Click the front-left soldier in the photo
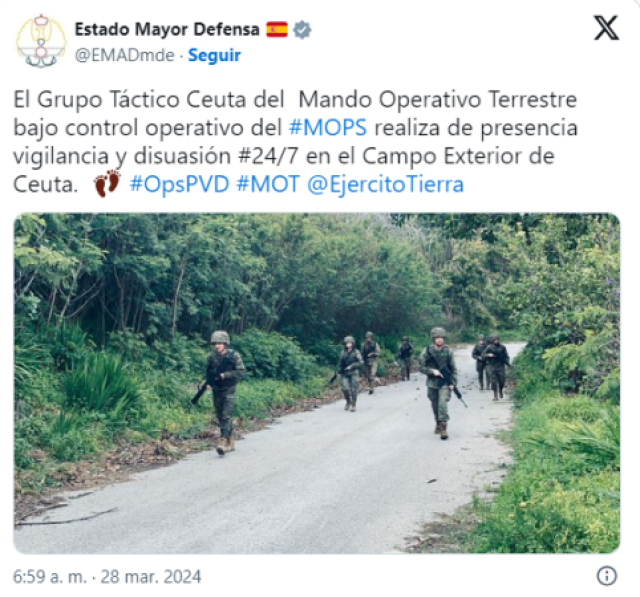 pos(221,392)
